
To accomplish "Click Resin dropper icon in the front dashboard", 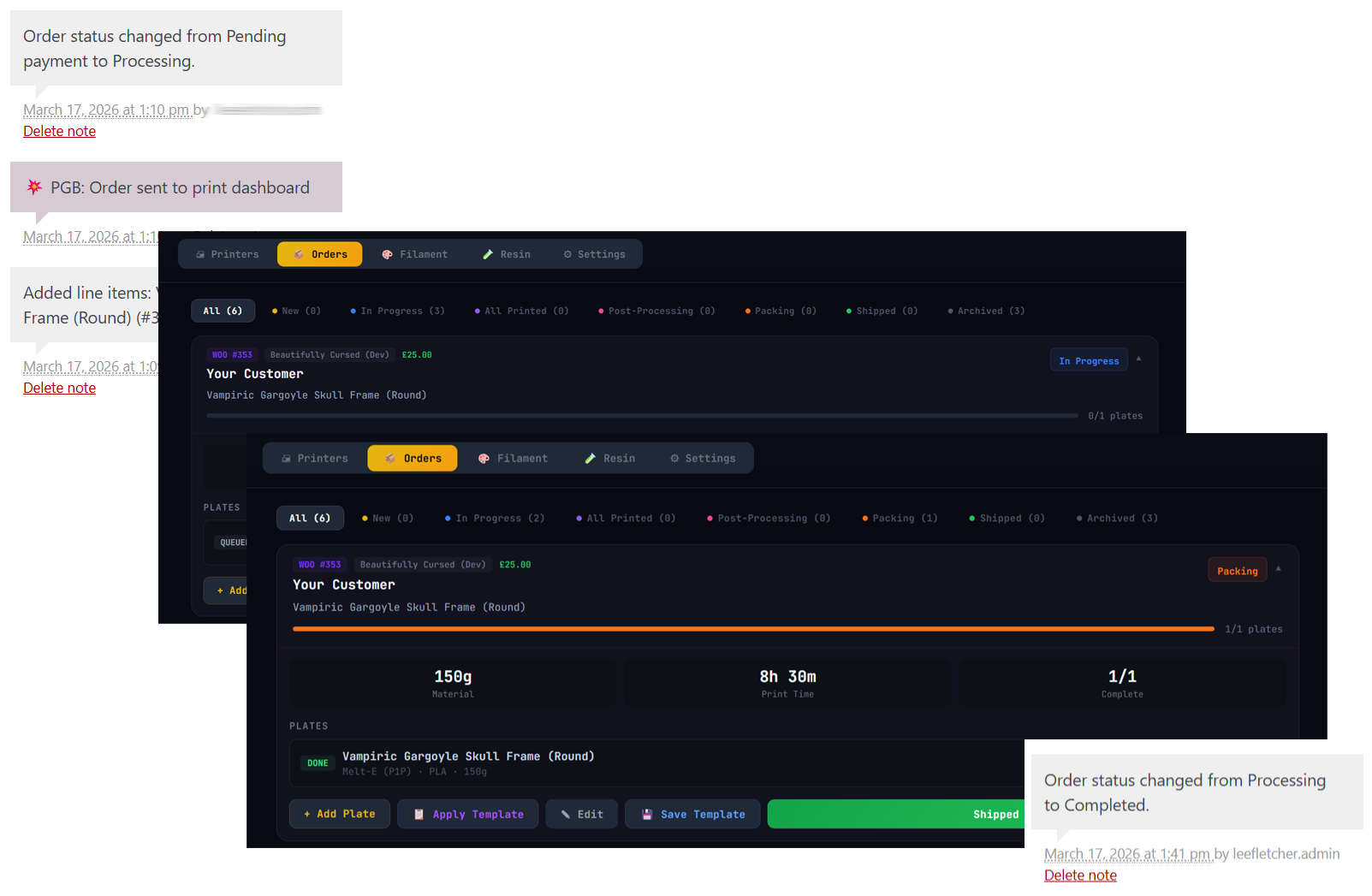I will pos(590,459).
